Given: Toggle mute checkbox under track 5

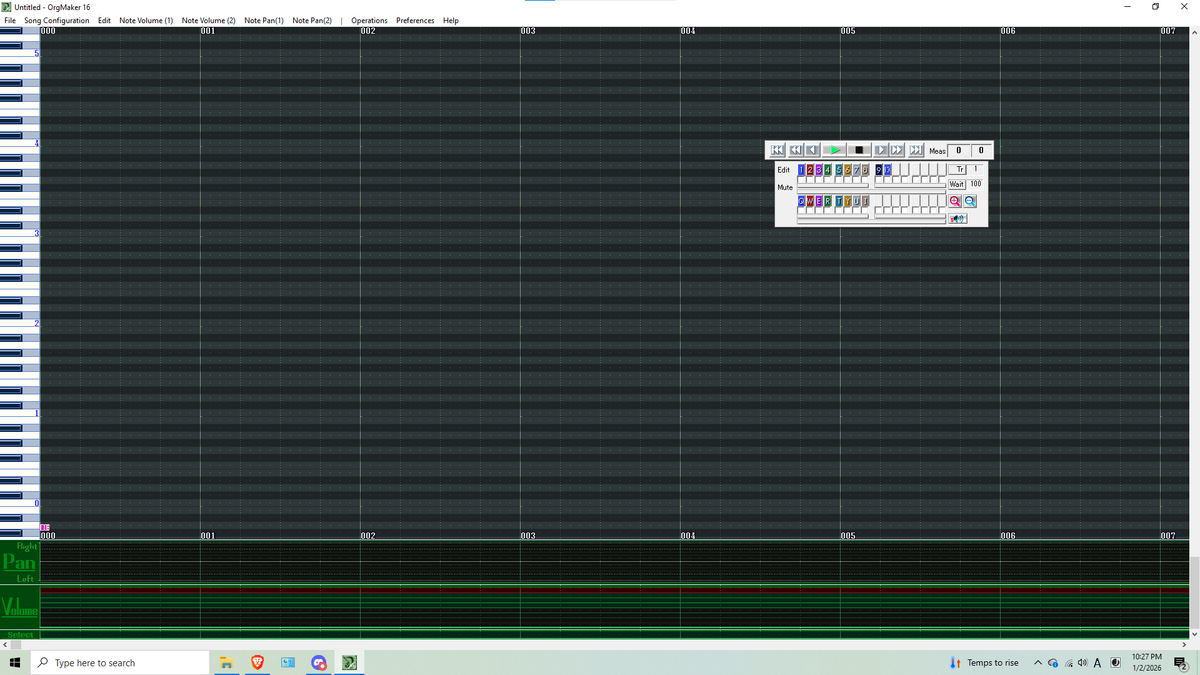Looking at the screenshot, I should point(838,180).
